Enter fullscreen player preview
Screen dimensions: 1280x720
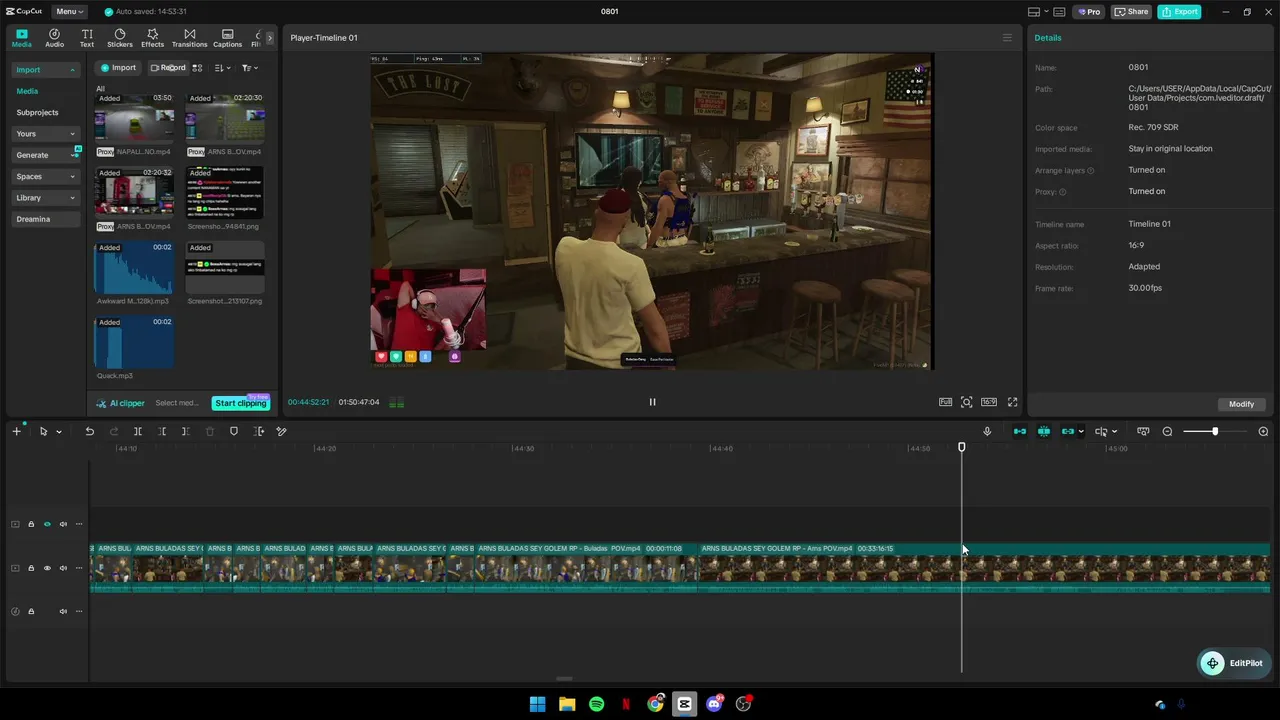point(1012,402)
